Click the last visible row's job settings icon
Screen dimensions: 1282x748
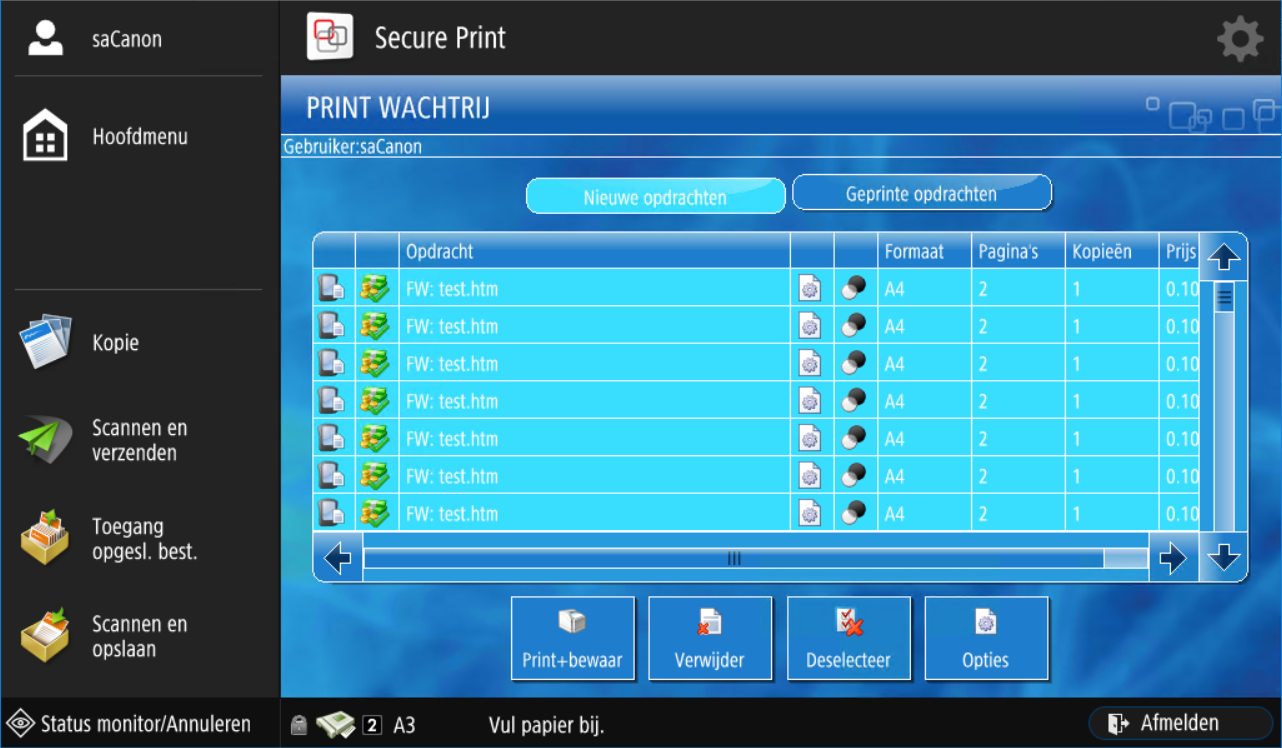(x=810, y=513)
